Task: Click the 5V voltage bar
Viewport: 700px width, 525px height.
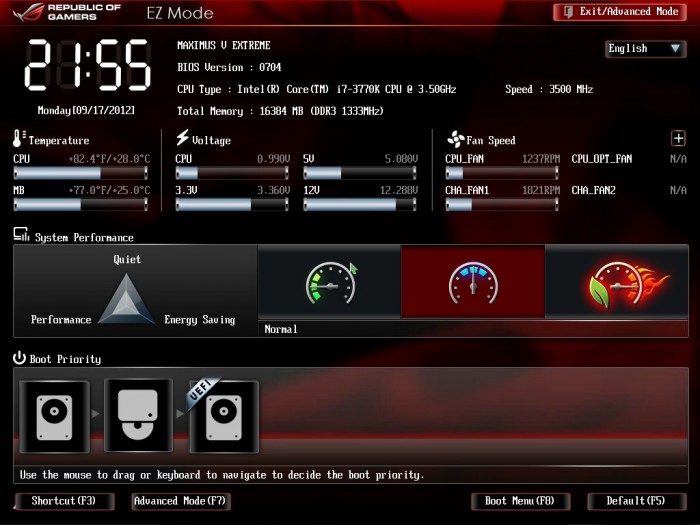Action: [x=360, y=173]
